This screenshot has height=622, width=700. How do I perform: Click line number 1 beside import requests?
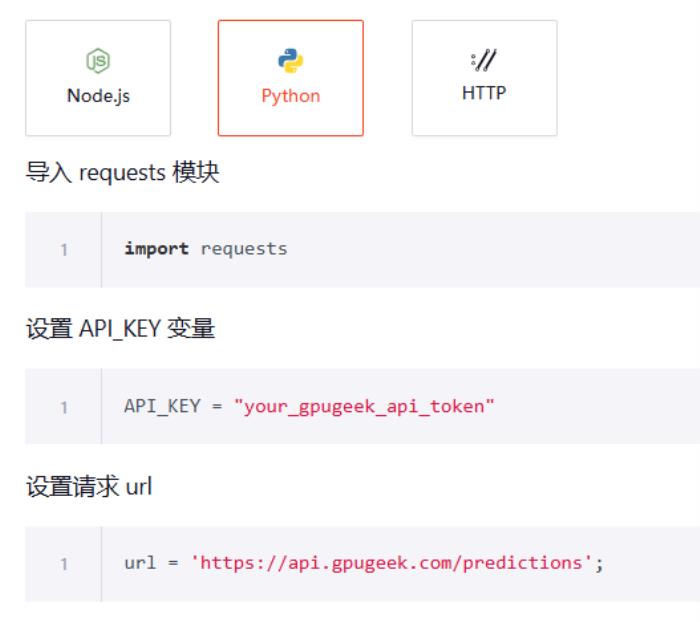coord(64,250)
